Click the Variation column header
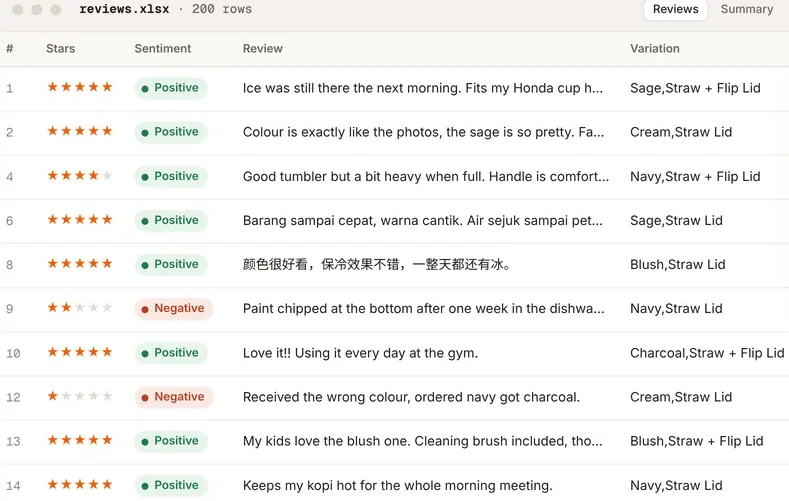 coord(655,48)
